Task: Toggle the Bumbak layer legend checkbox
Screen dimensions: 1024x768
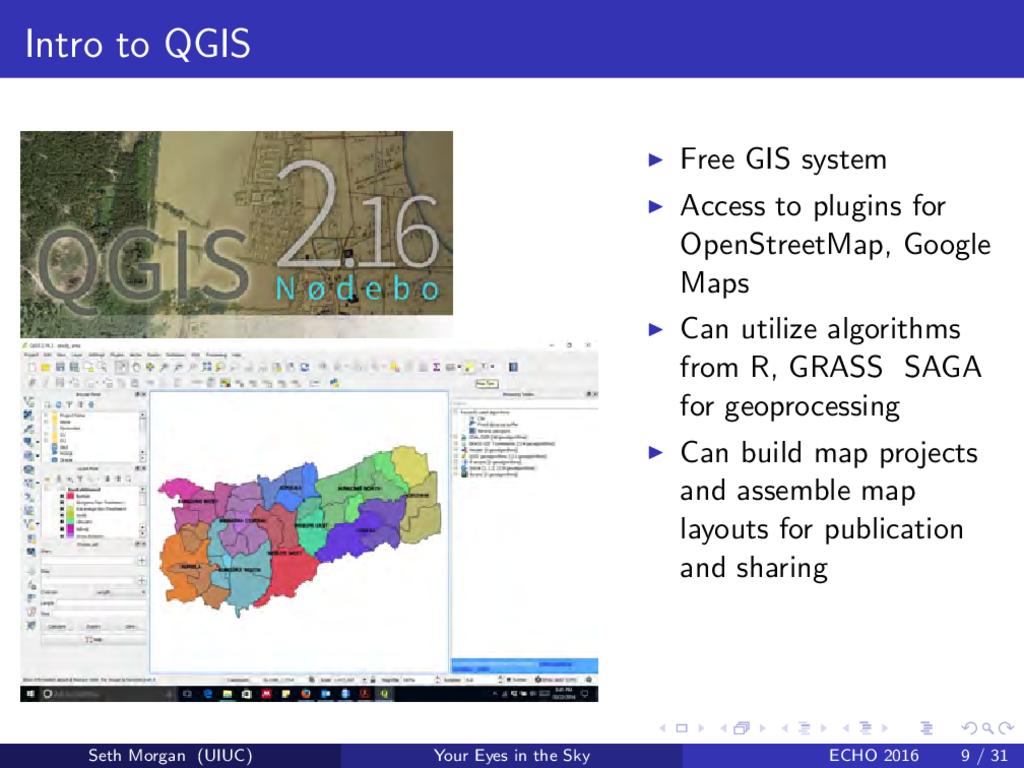Action: click(62, 494)
